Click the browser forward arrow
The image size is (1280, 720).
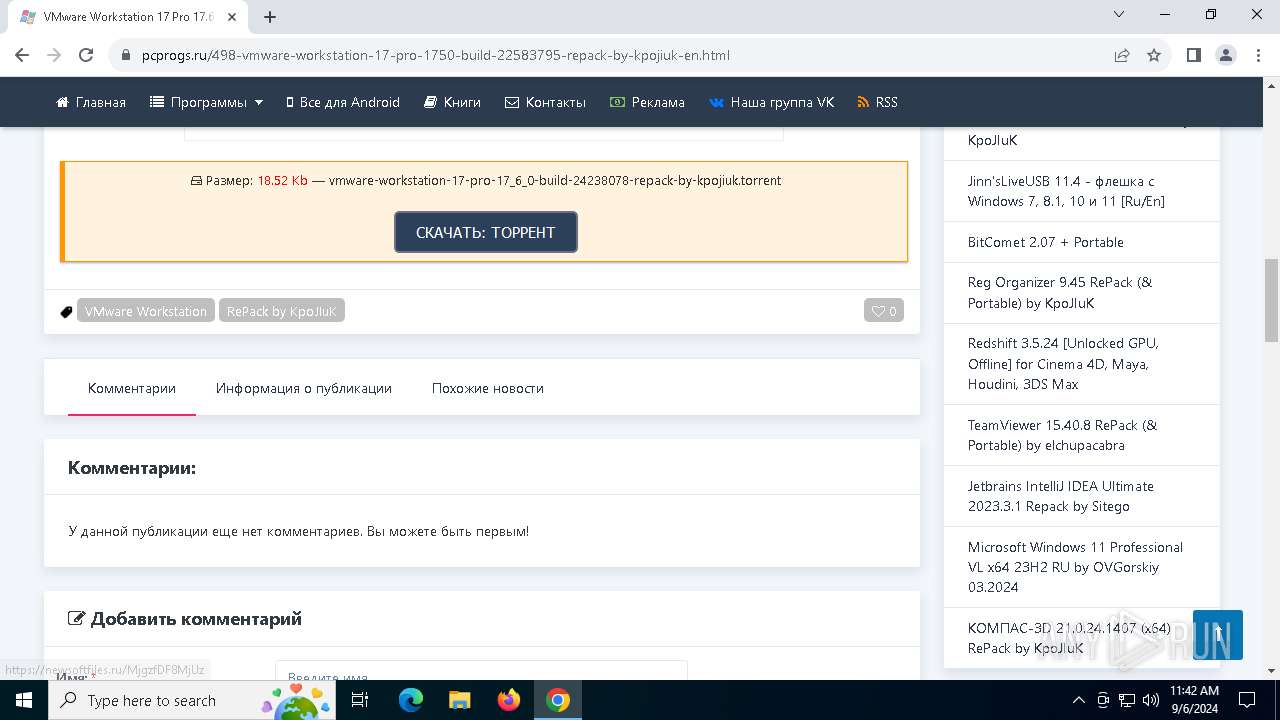tap(54, 55)
